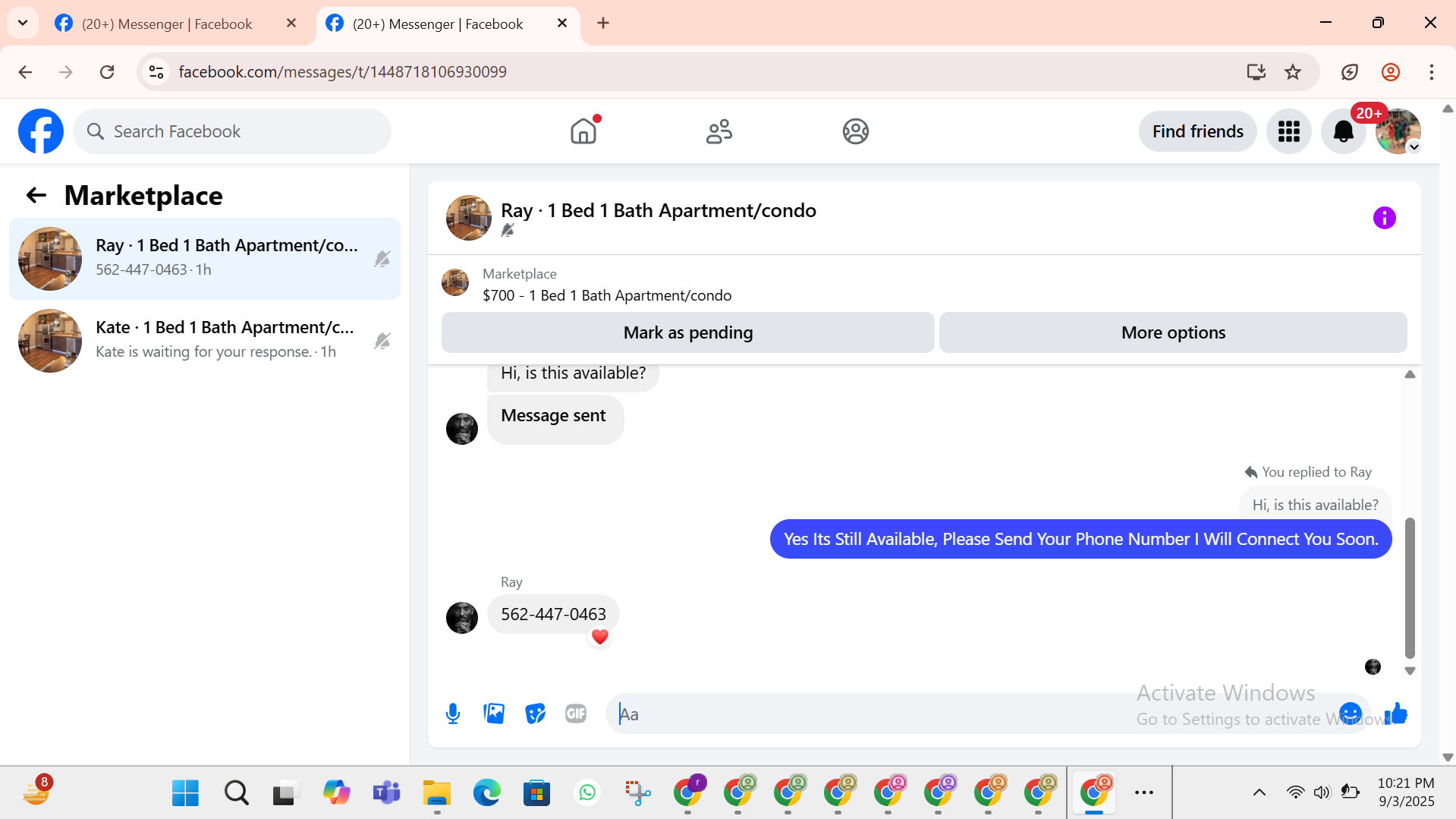Open WhatsApp from the taskbar
The width and height of the screenshot is (1456, 819).
point(587,793)
